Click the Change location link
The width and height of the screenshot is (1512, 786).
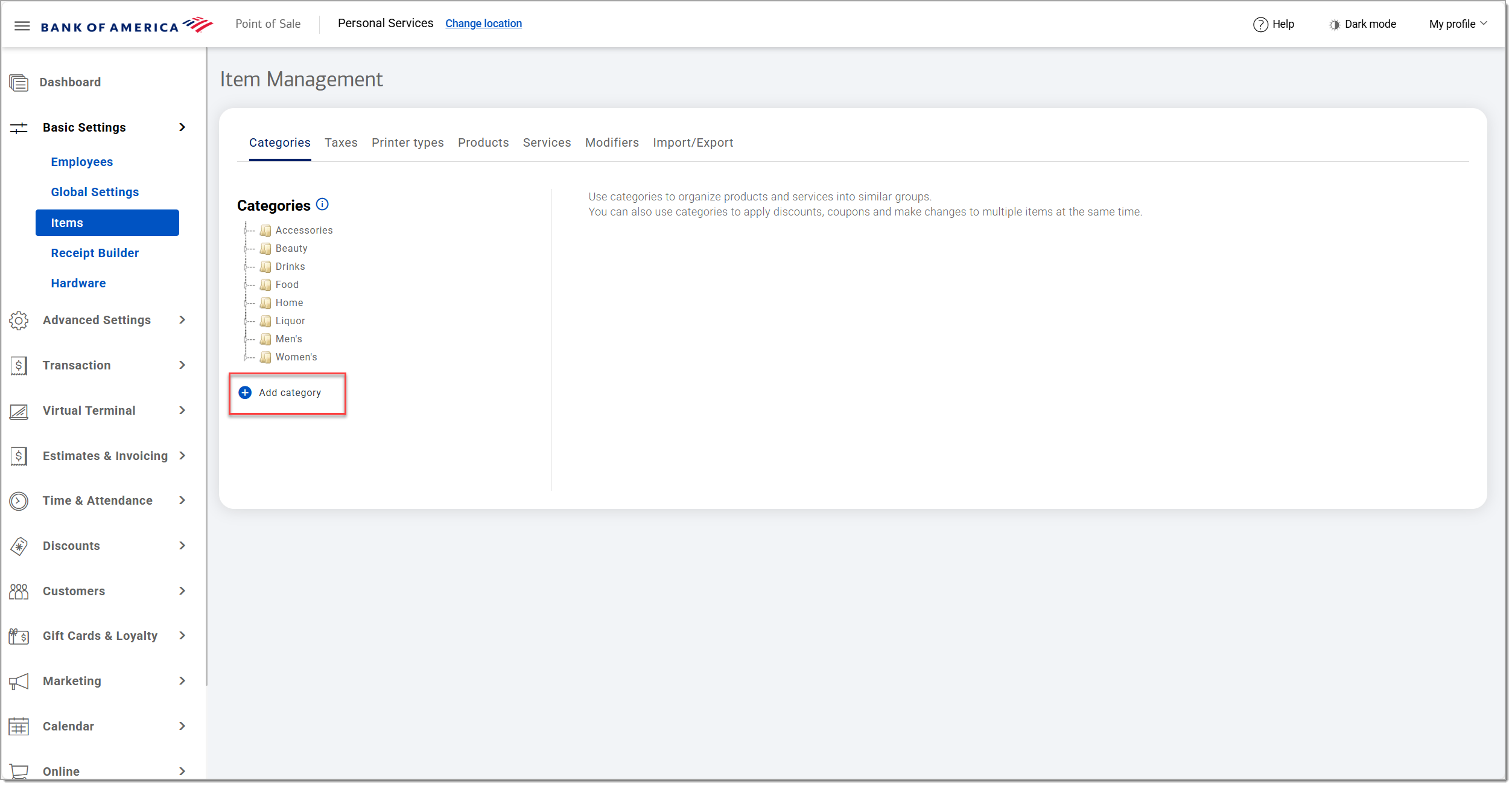coord(483,24)
